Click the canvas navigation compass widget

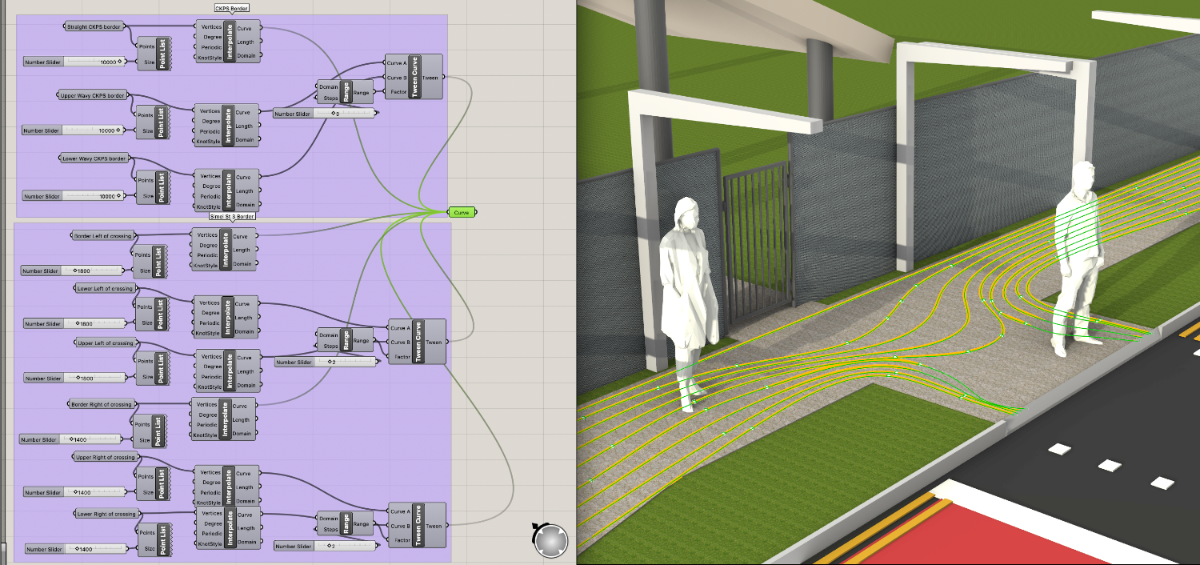pyautogui.click(x=550, y=540)
